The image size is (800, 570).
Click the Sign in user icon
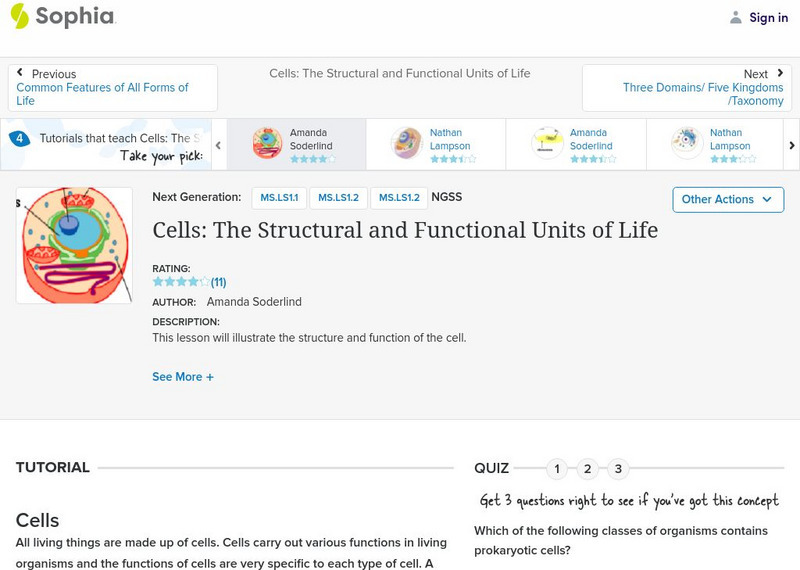pyautogui.click(x=736, y=17)
